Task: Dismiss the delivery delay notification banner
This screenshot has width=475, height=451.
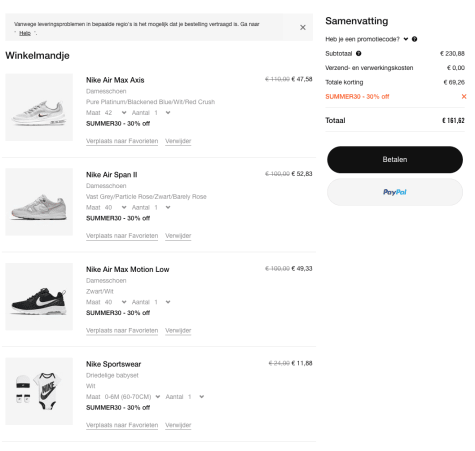Action: pos(302,27)
